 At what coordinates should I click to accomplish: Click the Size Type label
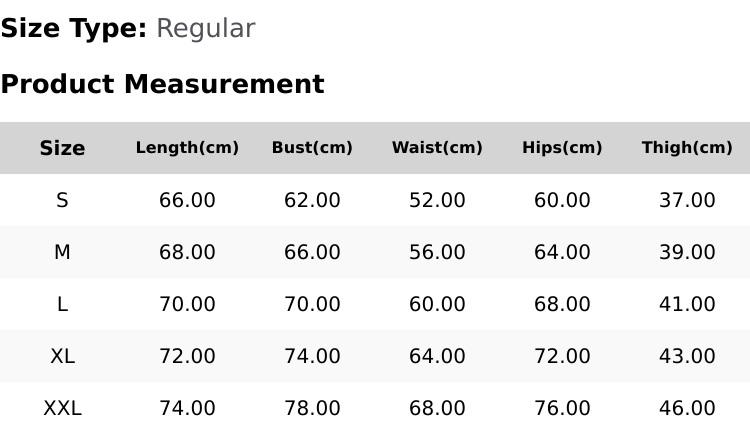(74, 29)
